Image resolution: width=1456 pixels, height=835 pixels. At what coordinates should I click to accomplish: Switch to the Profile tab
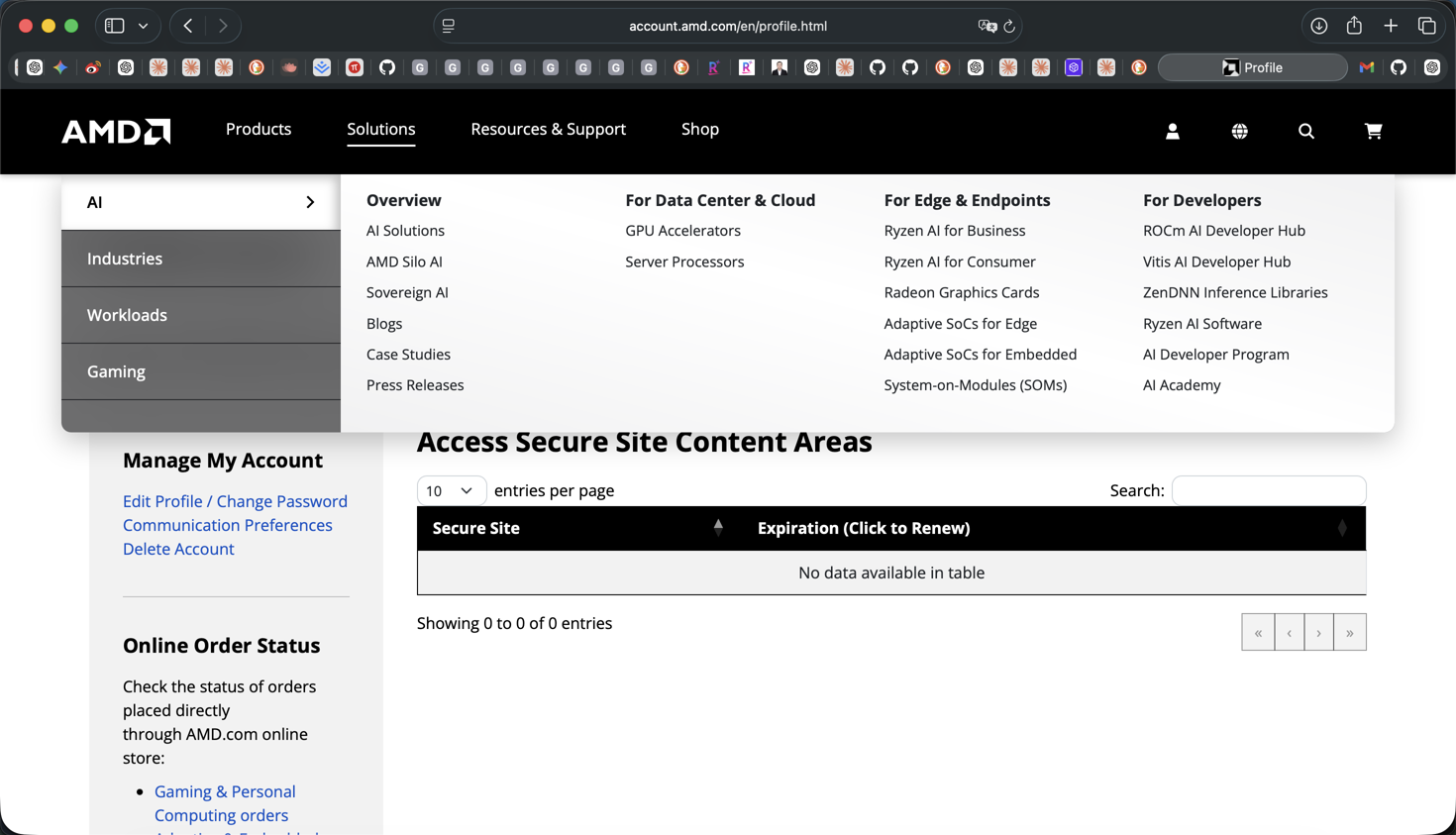[1252, 67]
